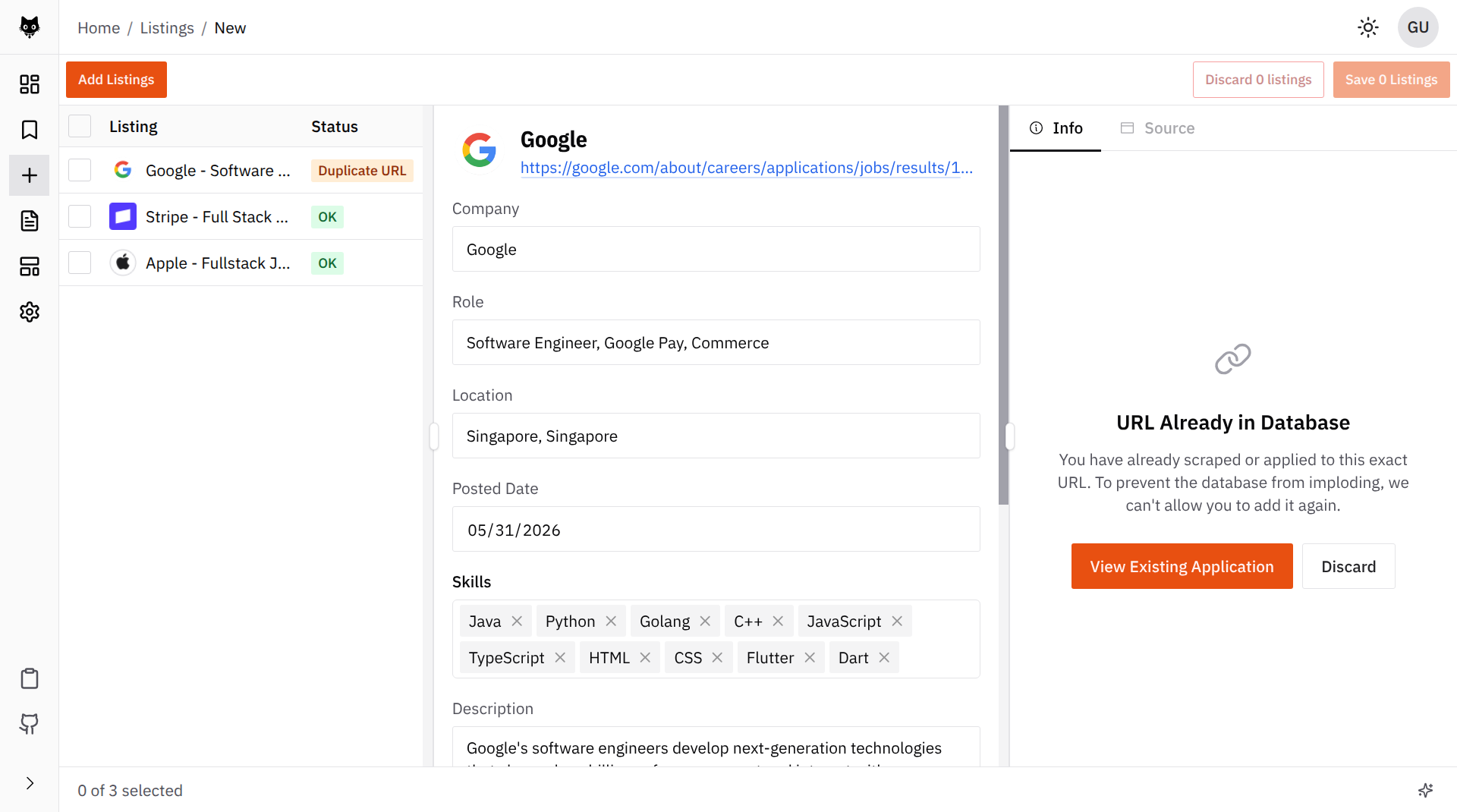Click the chain link icon in Info panel
The height and width of the screenshot is (812, 1457).
pyautogui.click(x=1232, y=359)
